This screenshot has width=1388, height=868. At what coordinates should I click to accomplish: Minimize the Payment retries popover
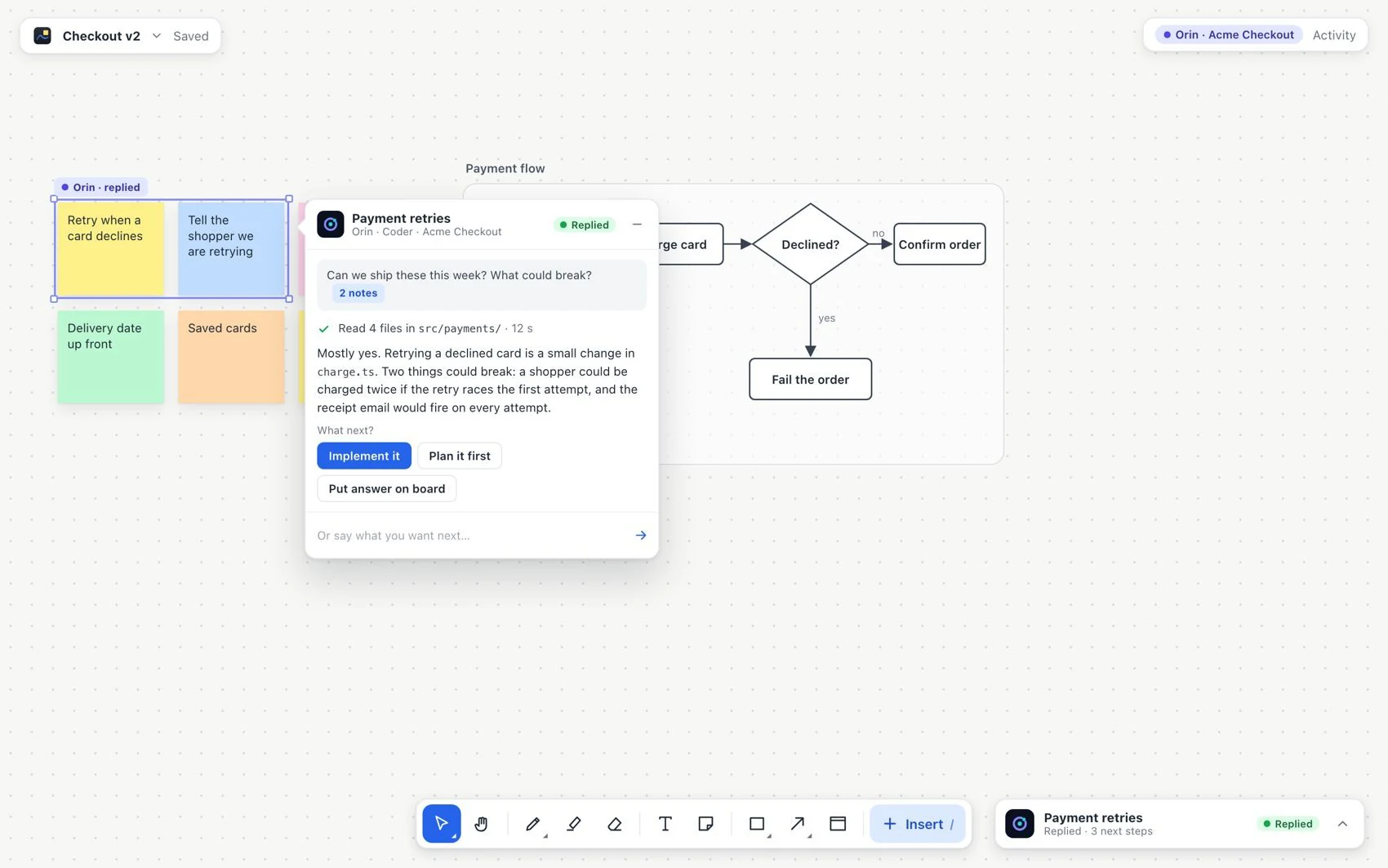point(637,225)
